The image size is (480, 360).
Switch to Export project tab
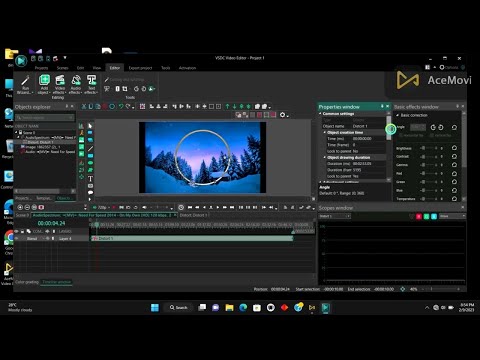pyautogui.click(x=140, y=68)
